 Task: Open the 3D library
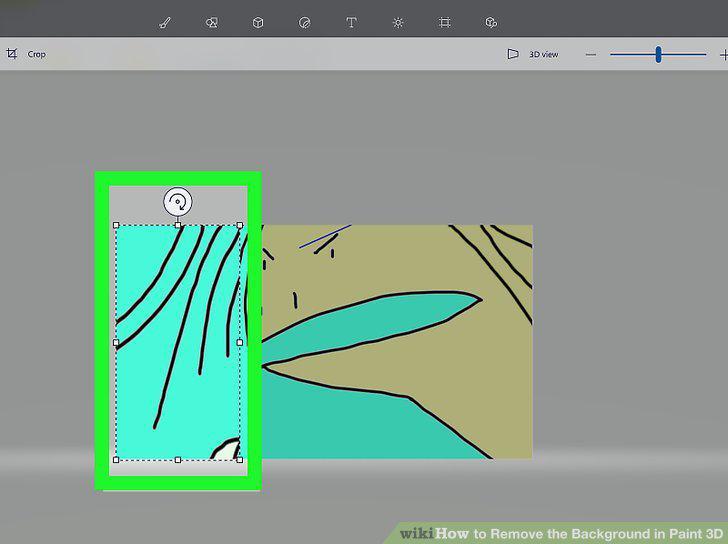pyautogui.click(x=491, y=23)
